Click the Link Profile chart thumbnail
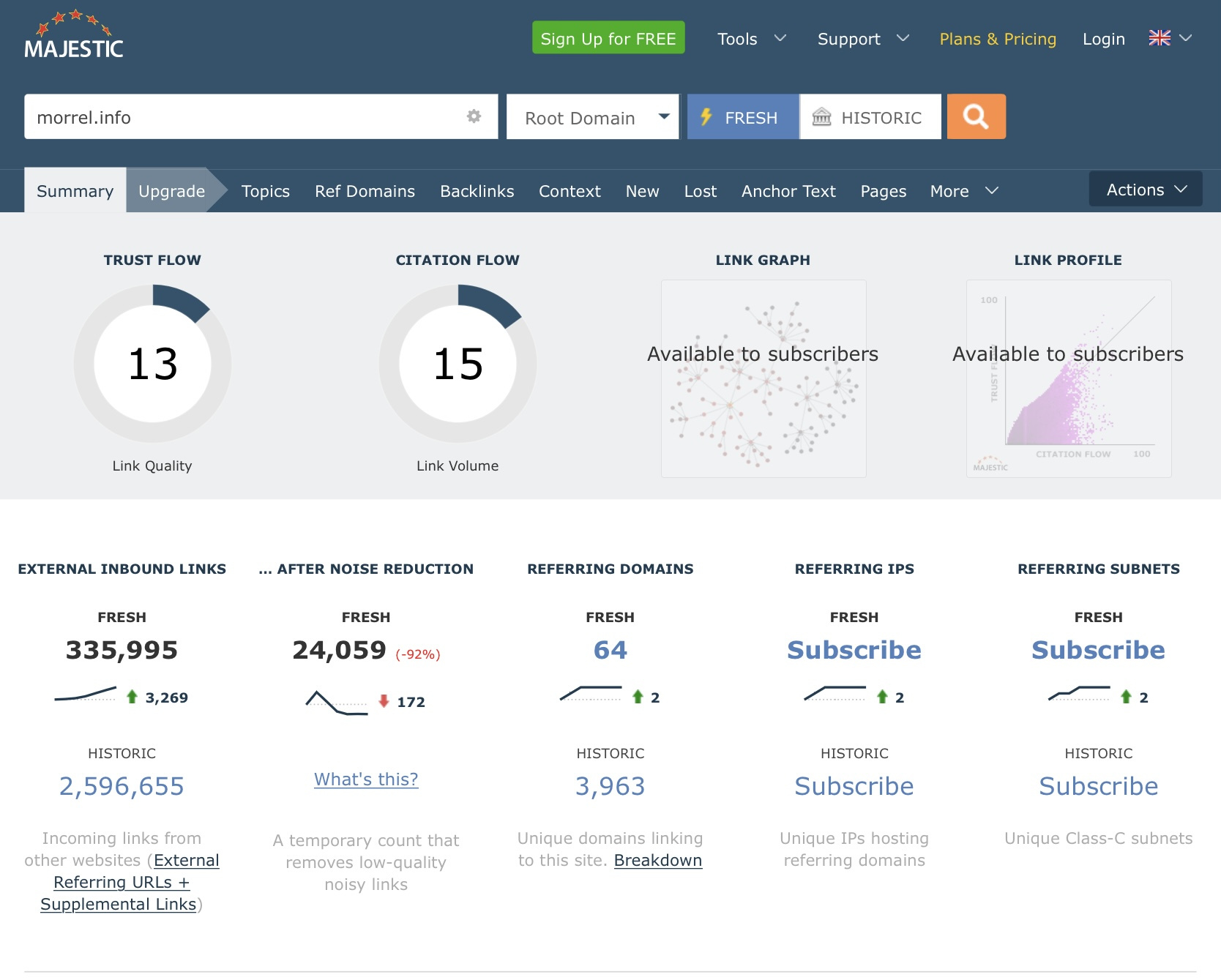Image resolution: width=1221 pixels, height=980 pixels. (x=1069, y=378)
